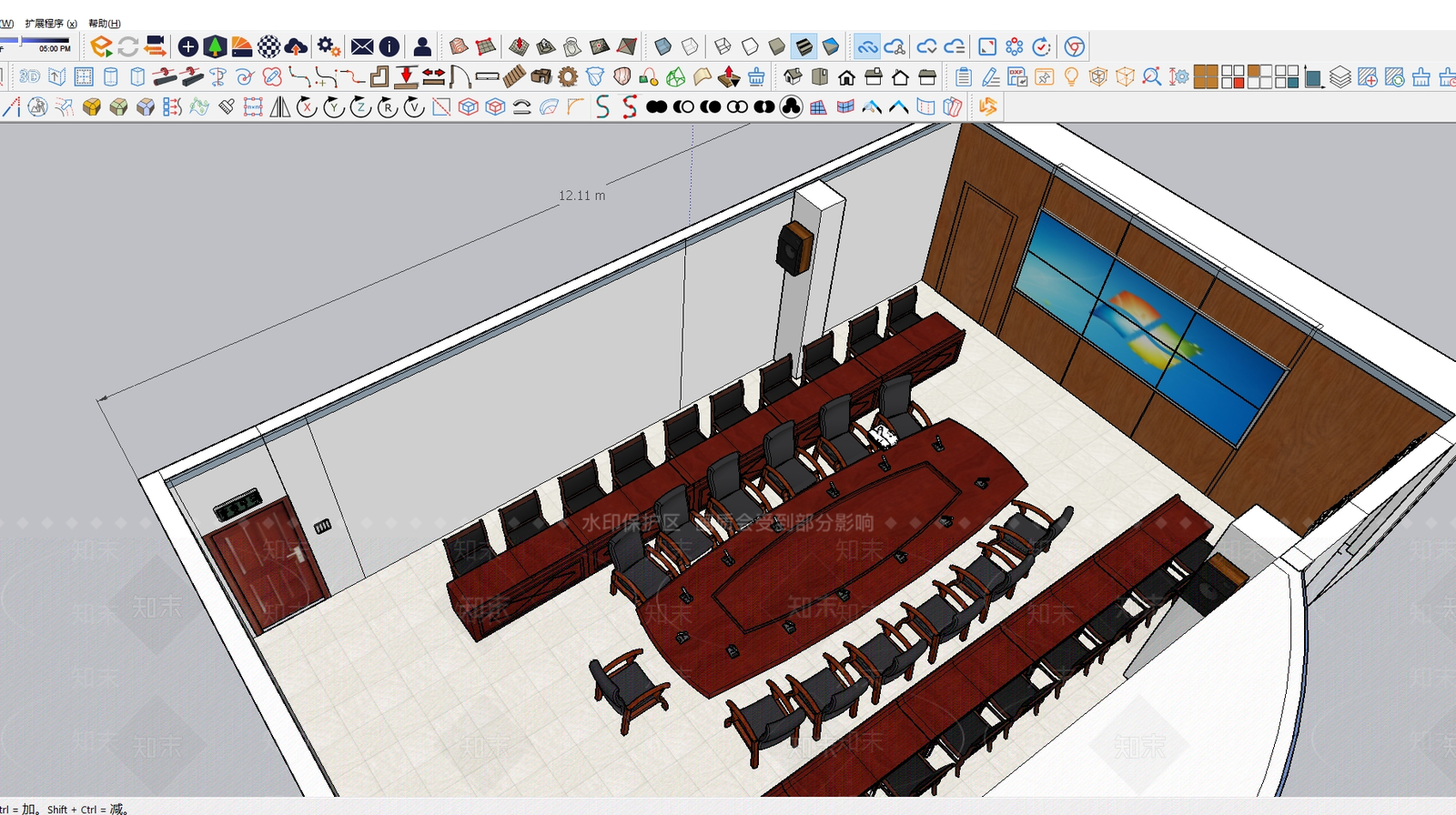Click the circular Chrome-style icon

(1074, 46)
